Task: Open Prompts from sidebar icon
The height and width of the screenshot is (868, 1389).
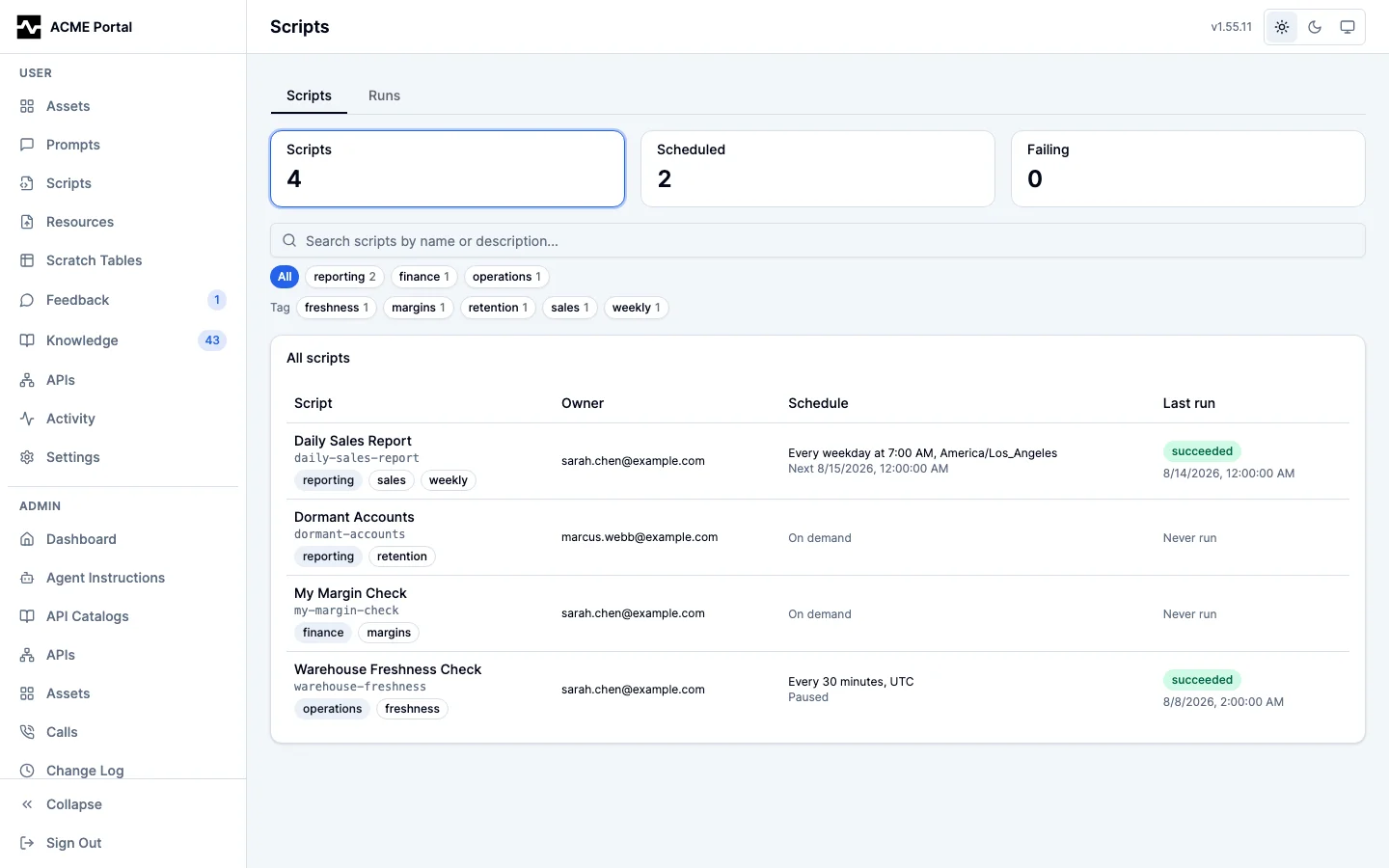Action: (x=27, y=145)
